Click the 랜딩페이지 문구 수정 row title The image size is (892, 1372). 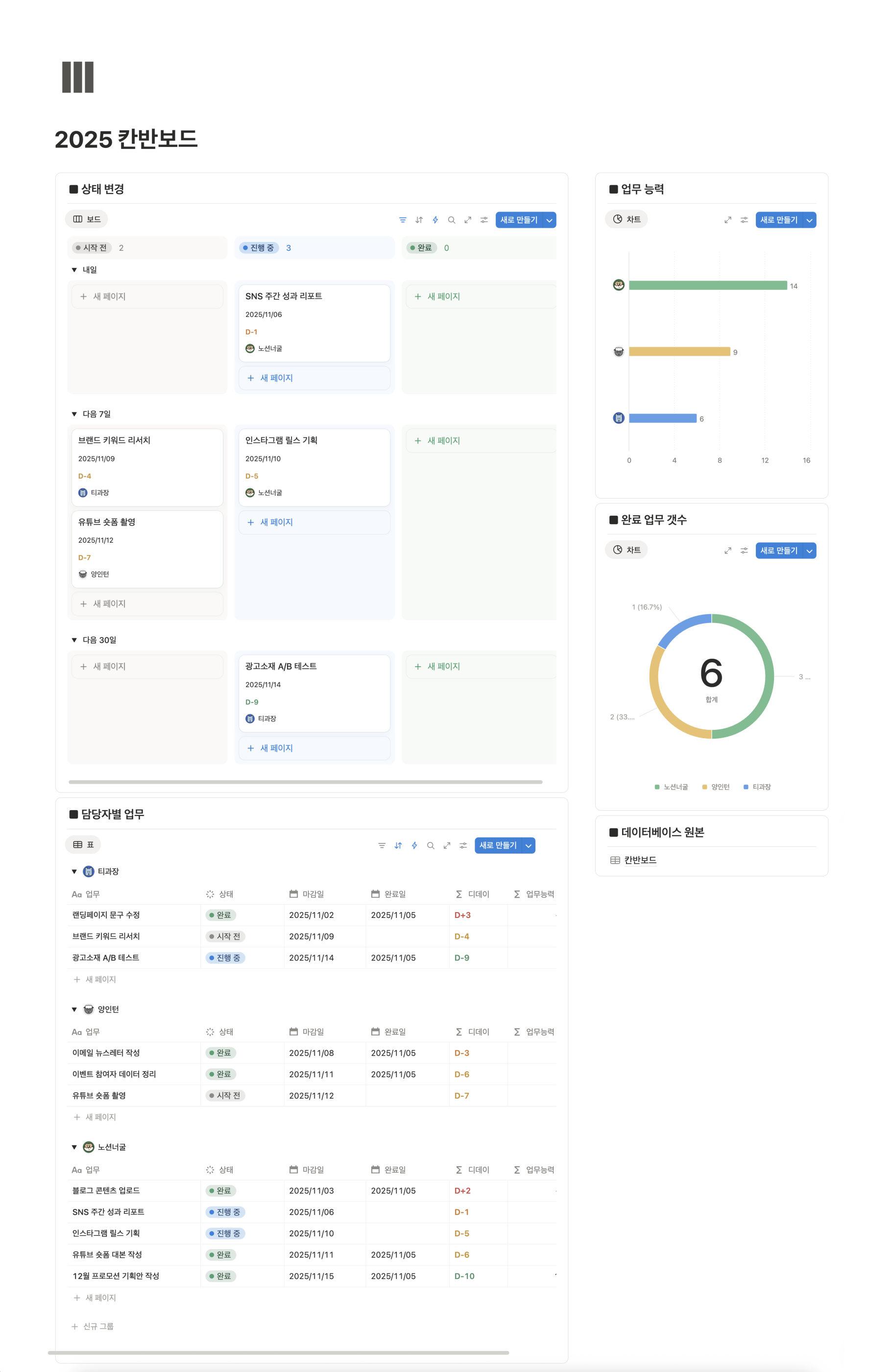pyautogui.click(x=106, y=915)
